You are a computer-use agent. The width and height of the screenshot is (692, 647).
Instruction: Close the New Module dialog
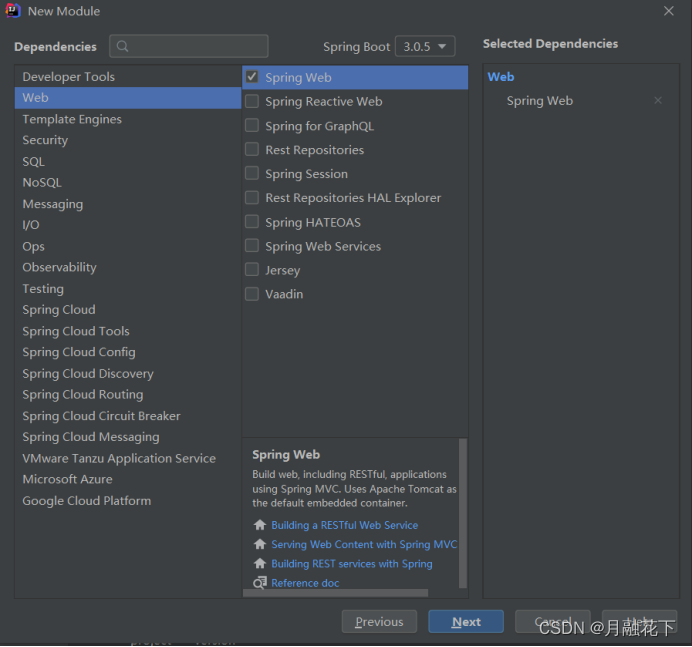(x=669, y=11)
